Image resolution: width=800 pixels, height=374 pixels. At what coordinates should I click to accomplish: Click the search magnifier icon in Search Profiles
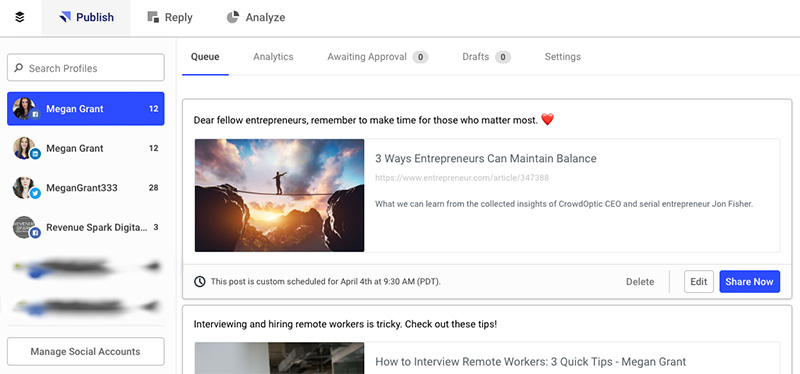point(18,68)
